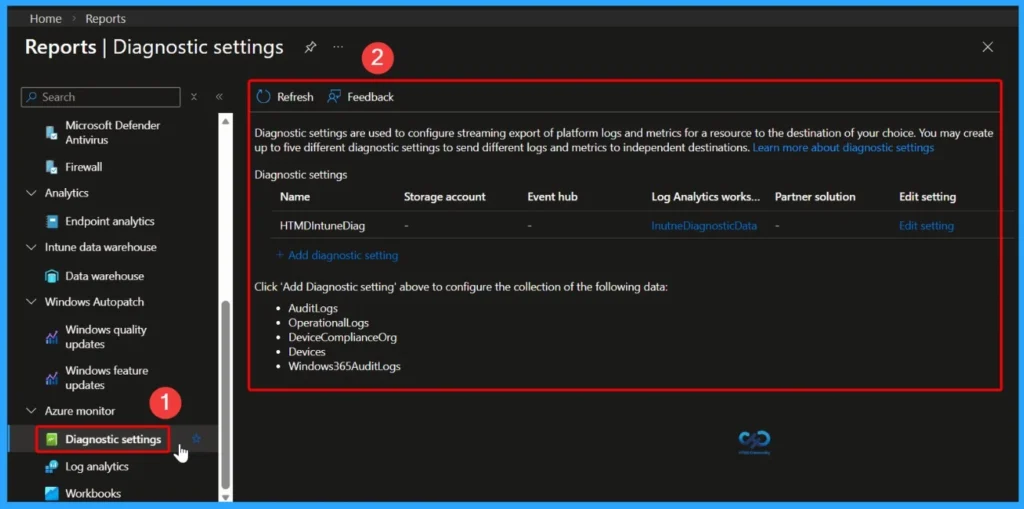This screenshot has height=509, width=1024.
Task: Click the sidebar scrollbar up arrow
Action: (225, 121)
